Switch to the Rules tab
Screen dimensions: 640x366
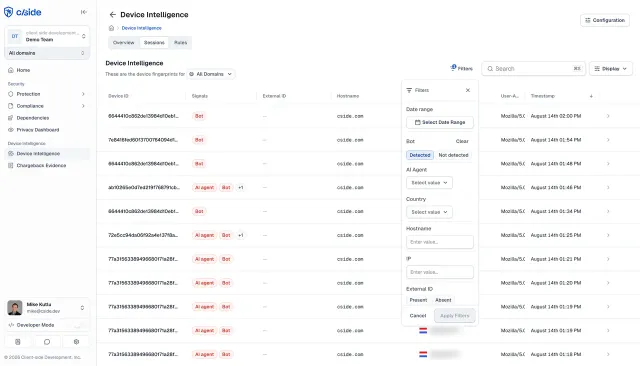tap(180, 42)
